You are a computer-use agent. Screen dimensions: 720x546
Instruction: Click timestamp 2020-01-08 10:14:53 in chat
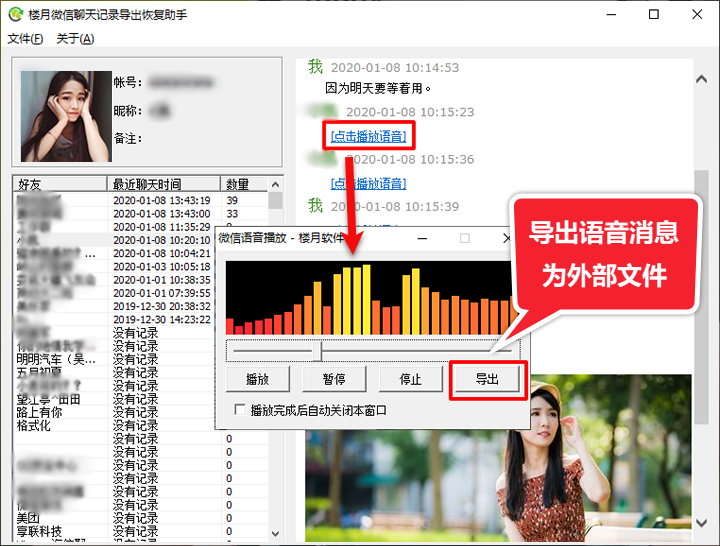395,68
